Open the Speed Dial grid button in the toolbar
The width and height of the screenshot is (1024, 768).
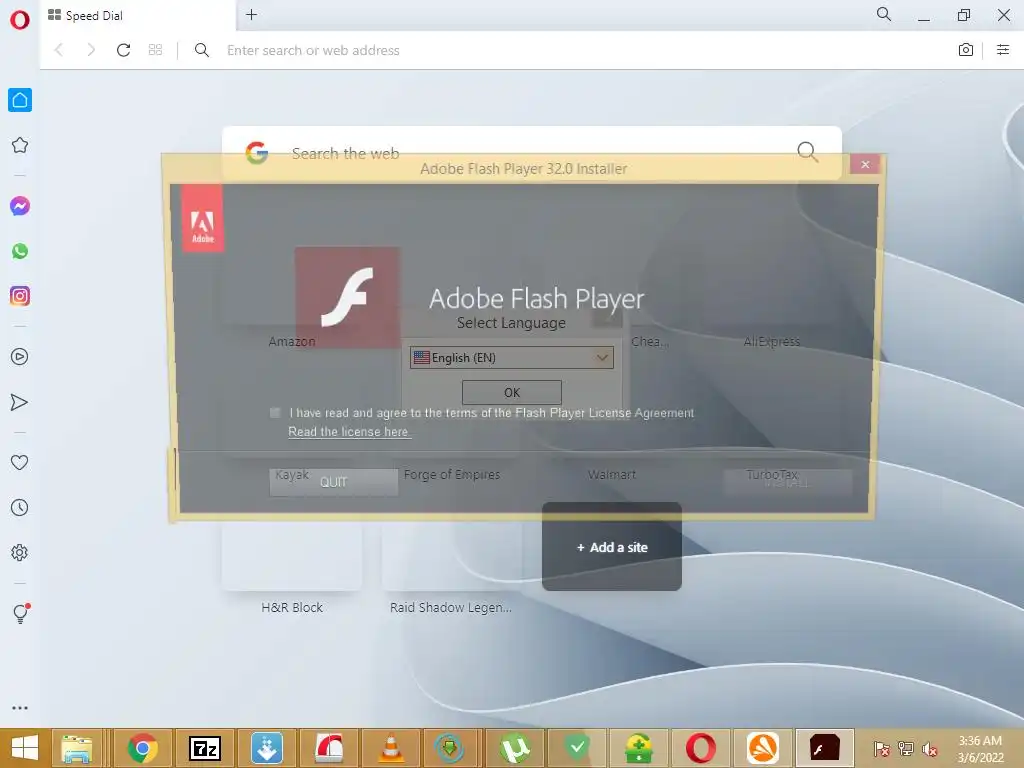pyautogui.click(x=155, y=50)
